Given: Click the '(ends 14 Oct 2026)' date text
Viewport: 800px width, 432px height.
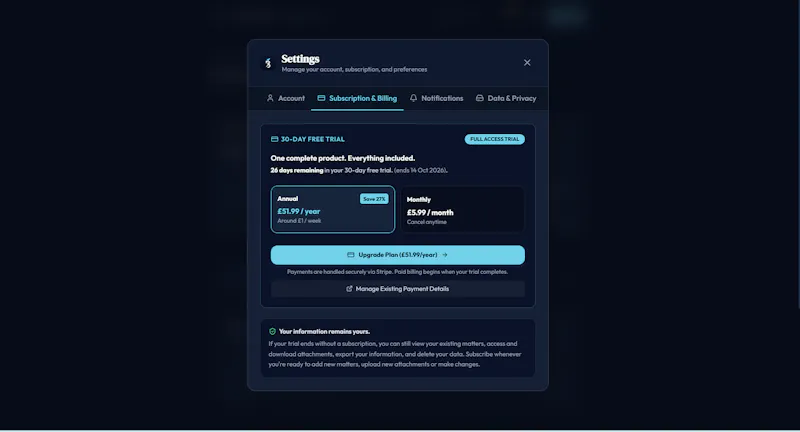Looking at the screenshot, I should 421,170.
